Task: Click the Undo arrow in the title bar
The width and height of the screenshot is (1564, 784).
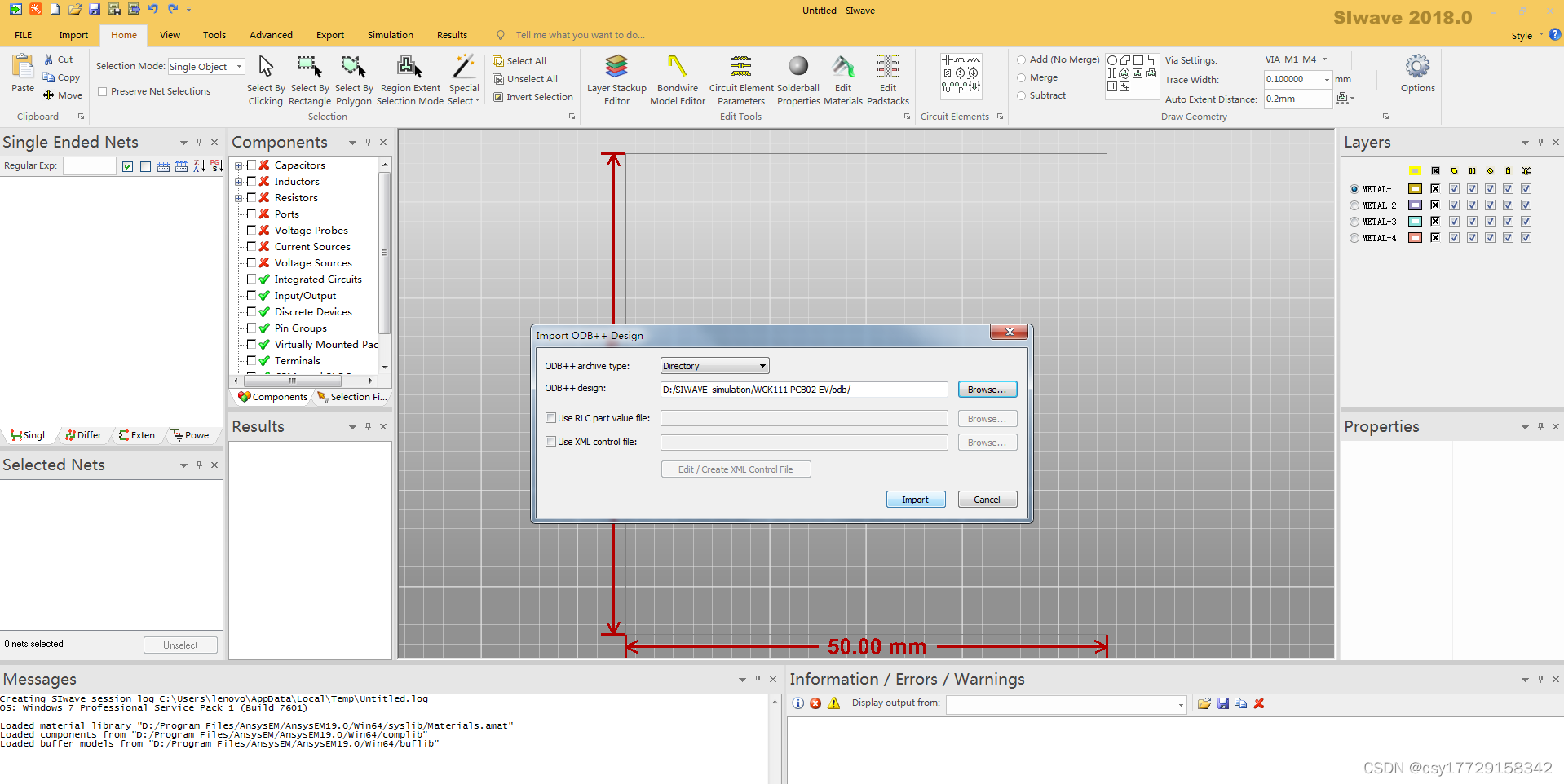Action: (x=152, y=9)
